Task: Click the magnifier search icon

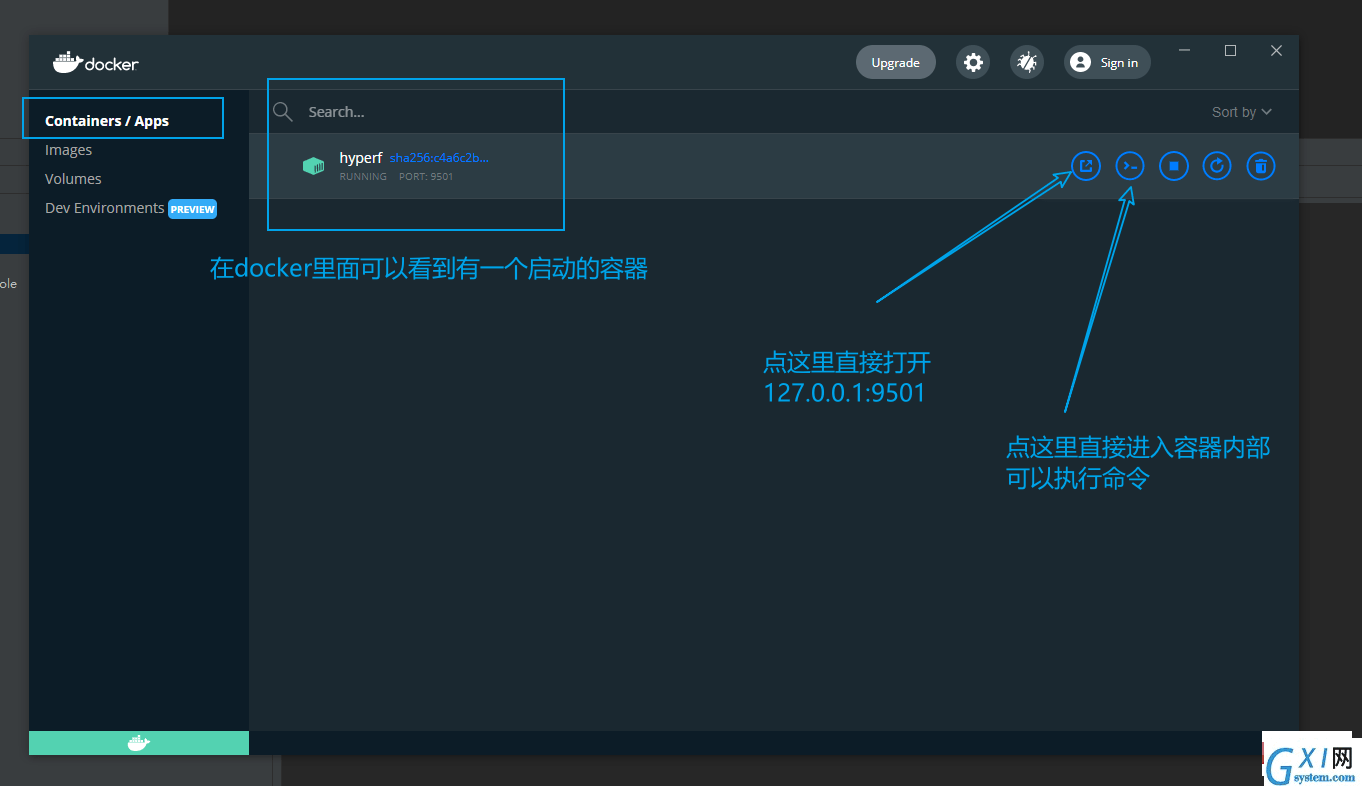Action: [x=283, y=112]
